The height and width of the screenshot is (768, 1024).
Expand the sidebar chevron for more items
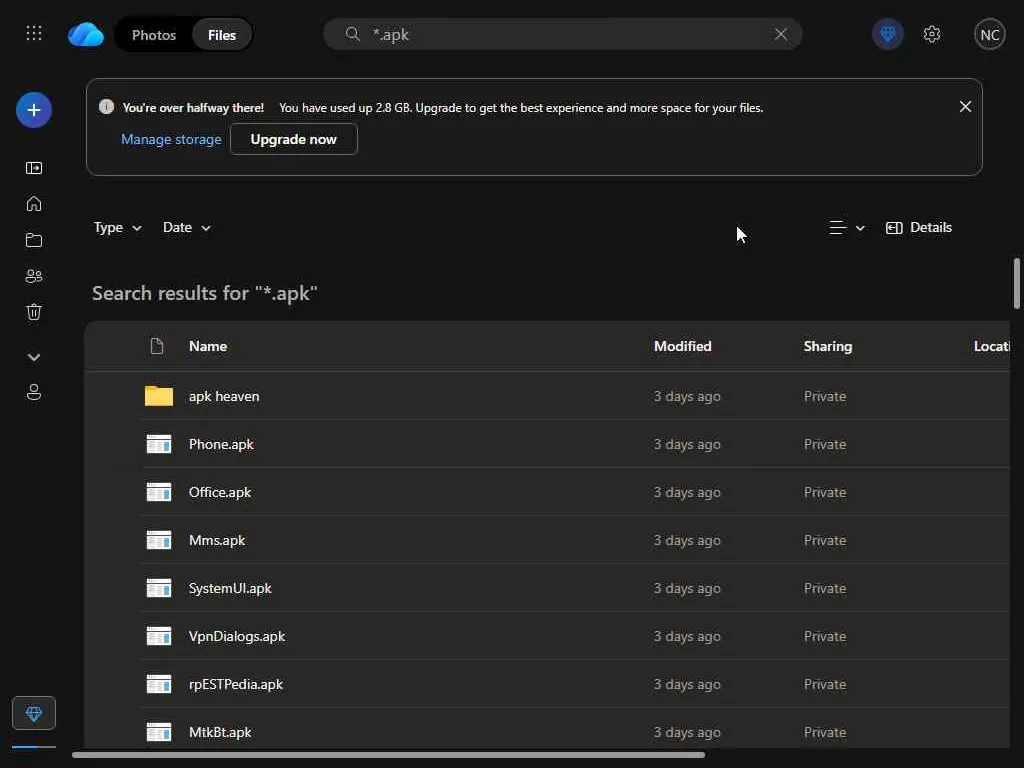[34, 357]
